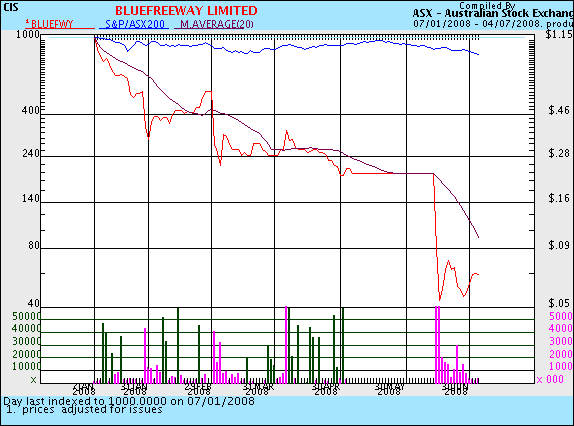This screenshot has height=426, width=574.
Task: Click the green 40000 volume label
Action: click(x=26, y=329)
